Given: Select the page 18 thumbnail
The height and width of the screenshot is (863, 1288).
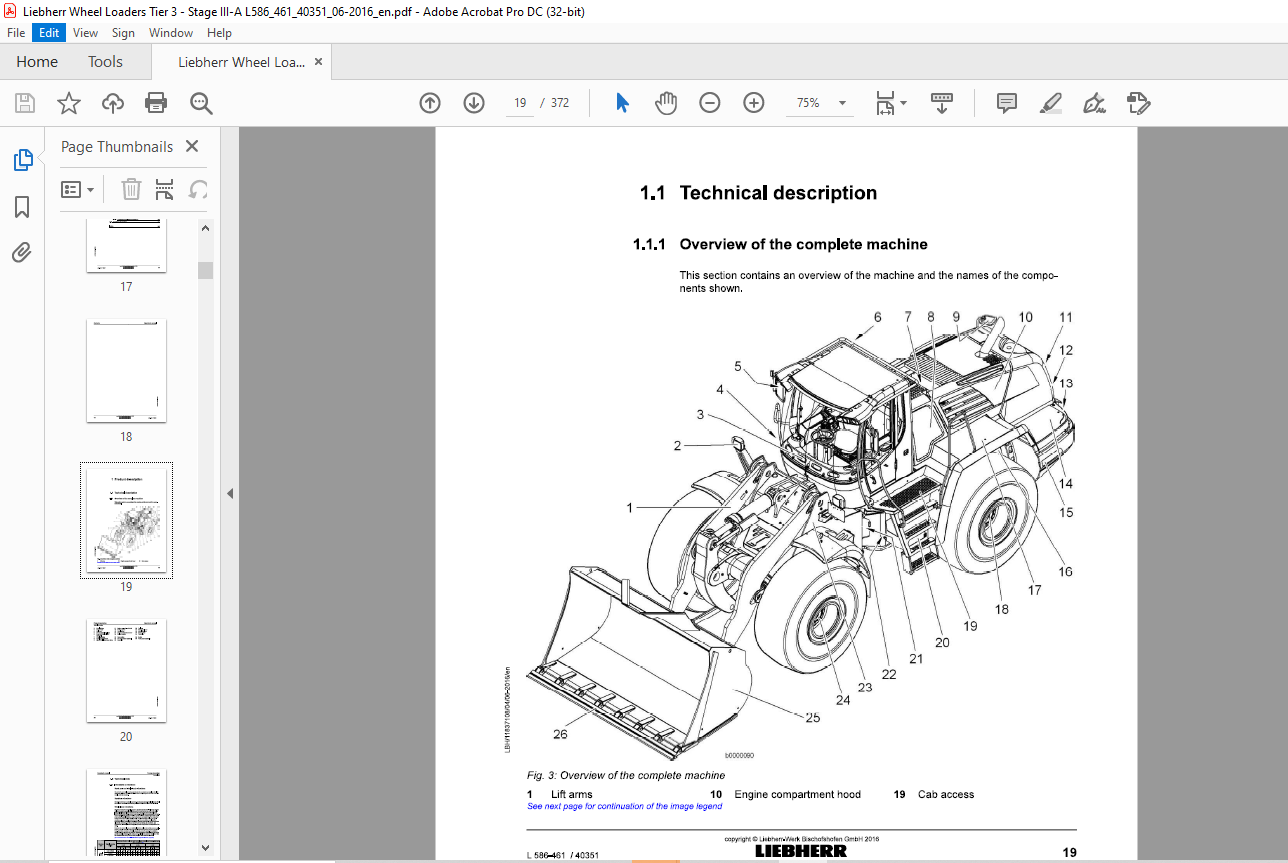Looking at the screenshot, I should [x=126, y=371].
